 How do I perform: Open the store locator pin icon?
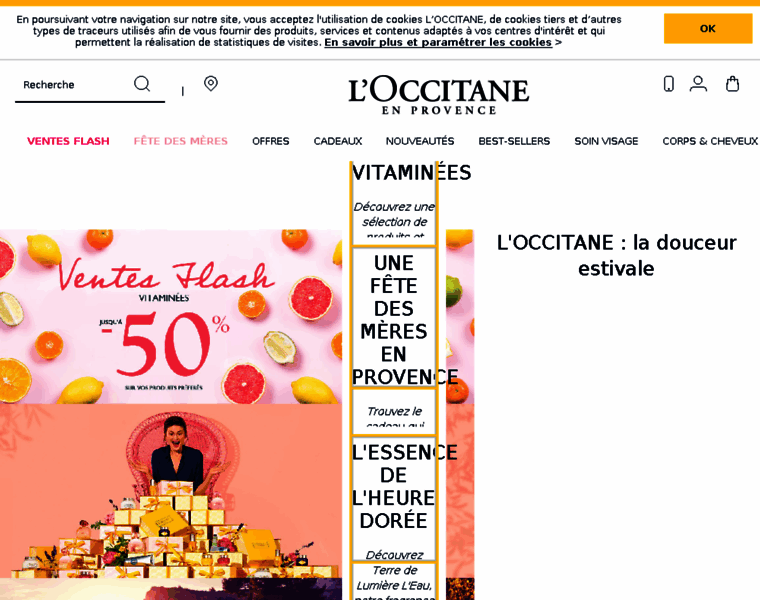coord(211,83)
